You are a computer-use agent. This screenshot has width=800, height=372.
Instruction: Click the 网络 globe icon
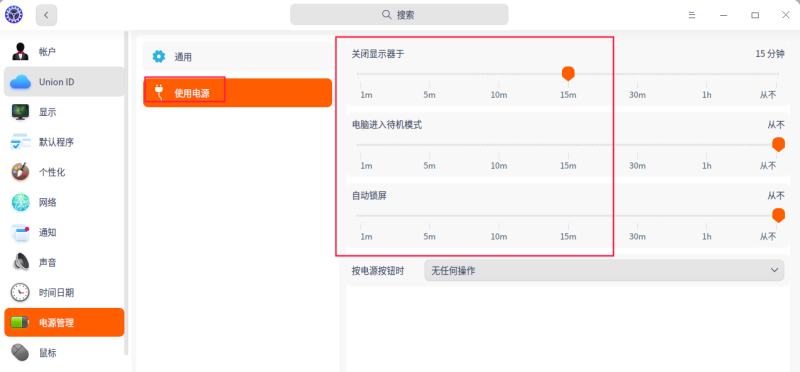tap(20, 202)
